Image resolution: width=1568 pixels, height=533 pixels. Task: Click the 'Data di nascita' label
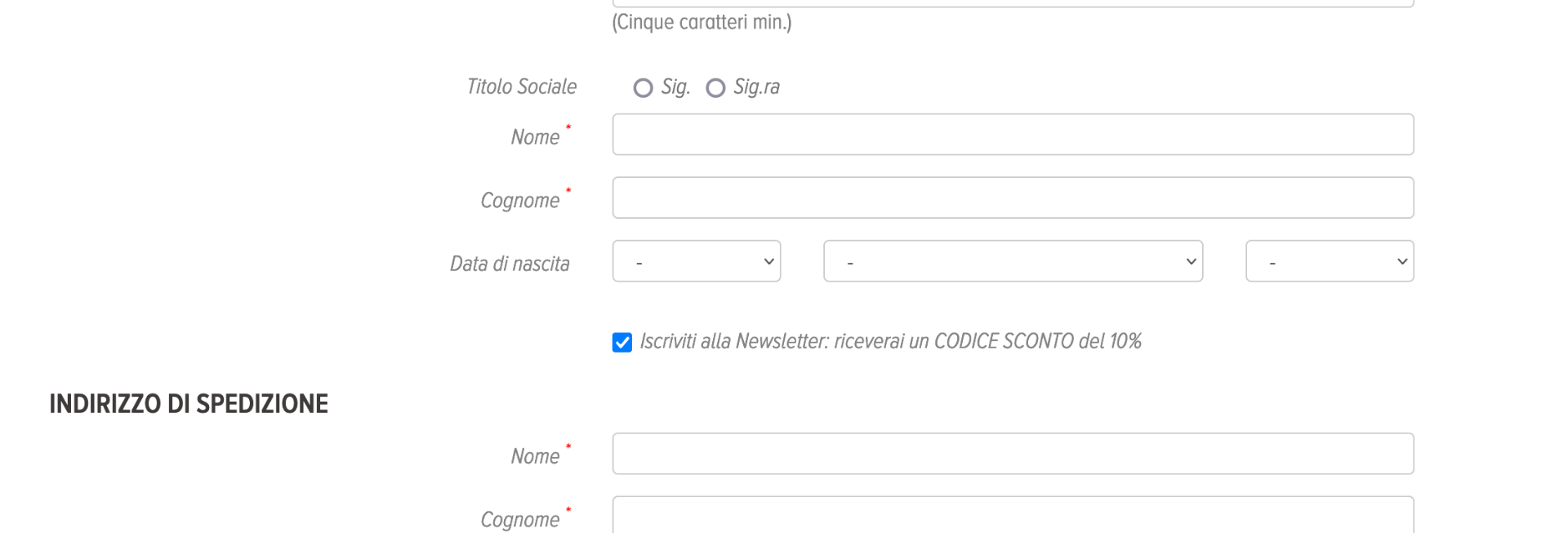click(x=510, y=264)
